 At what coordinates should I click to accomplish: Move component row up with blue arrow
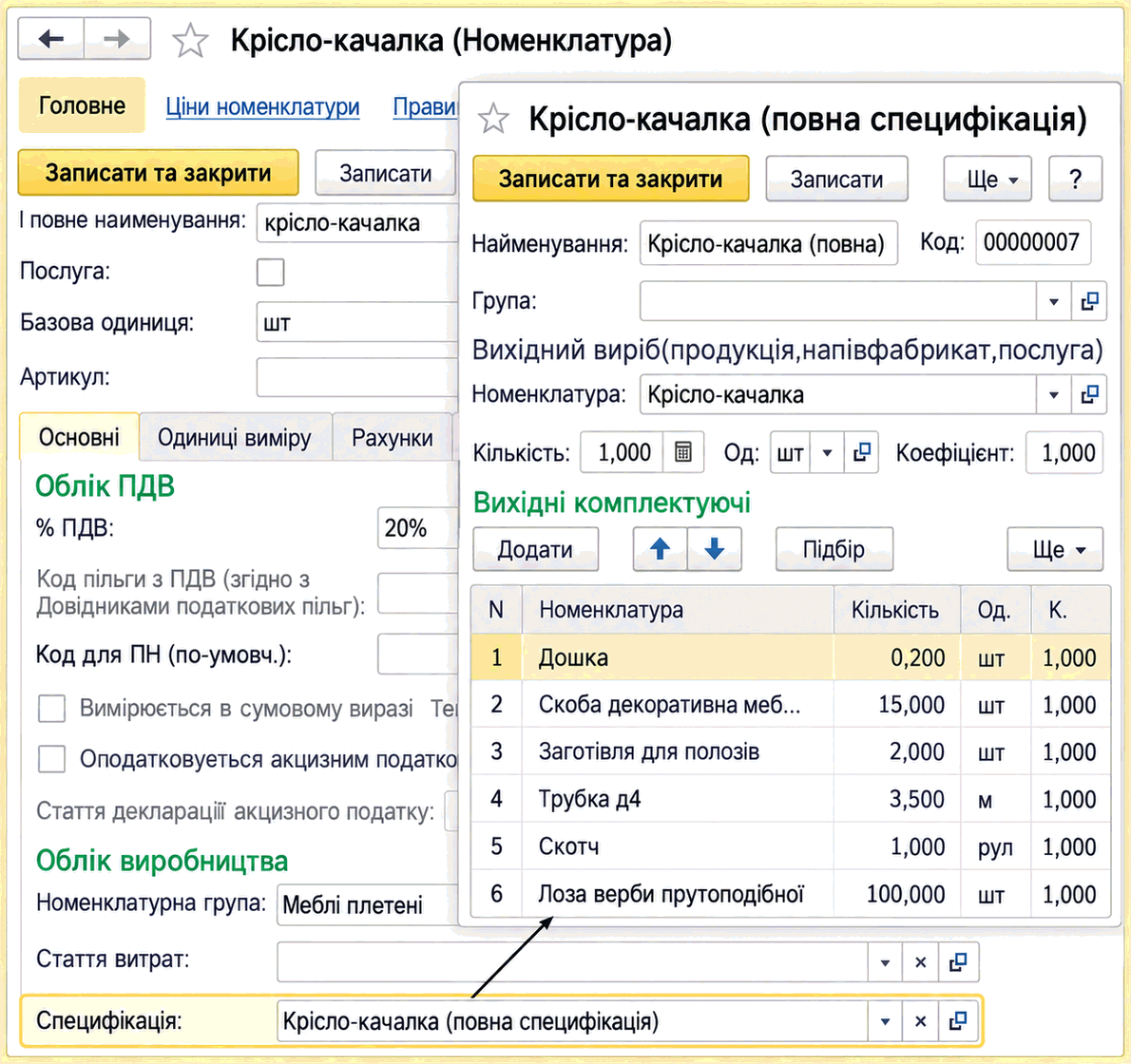coord(660,549)
